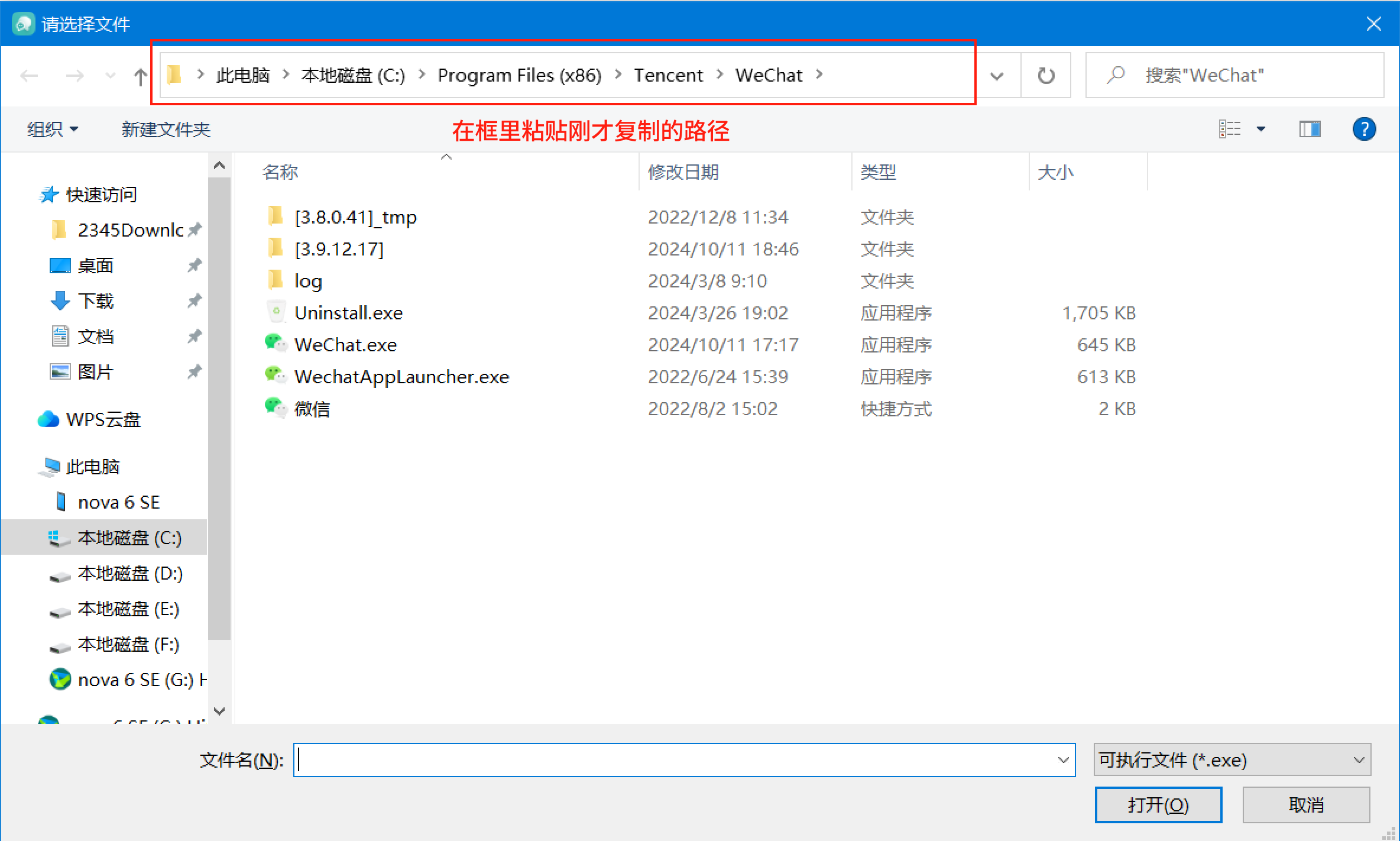Open the 组织 menu
1400x841 pixels.
[52, 129]
